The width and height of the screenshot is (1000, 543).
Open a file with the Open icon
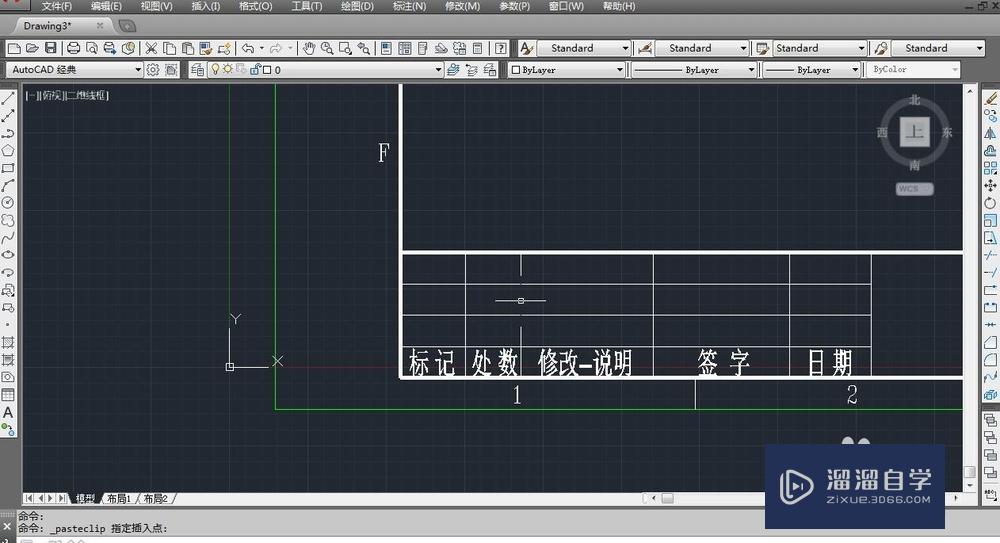(33, 48)
